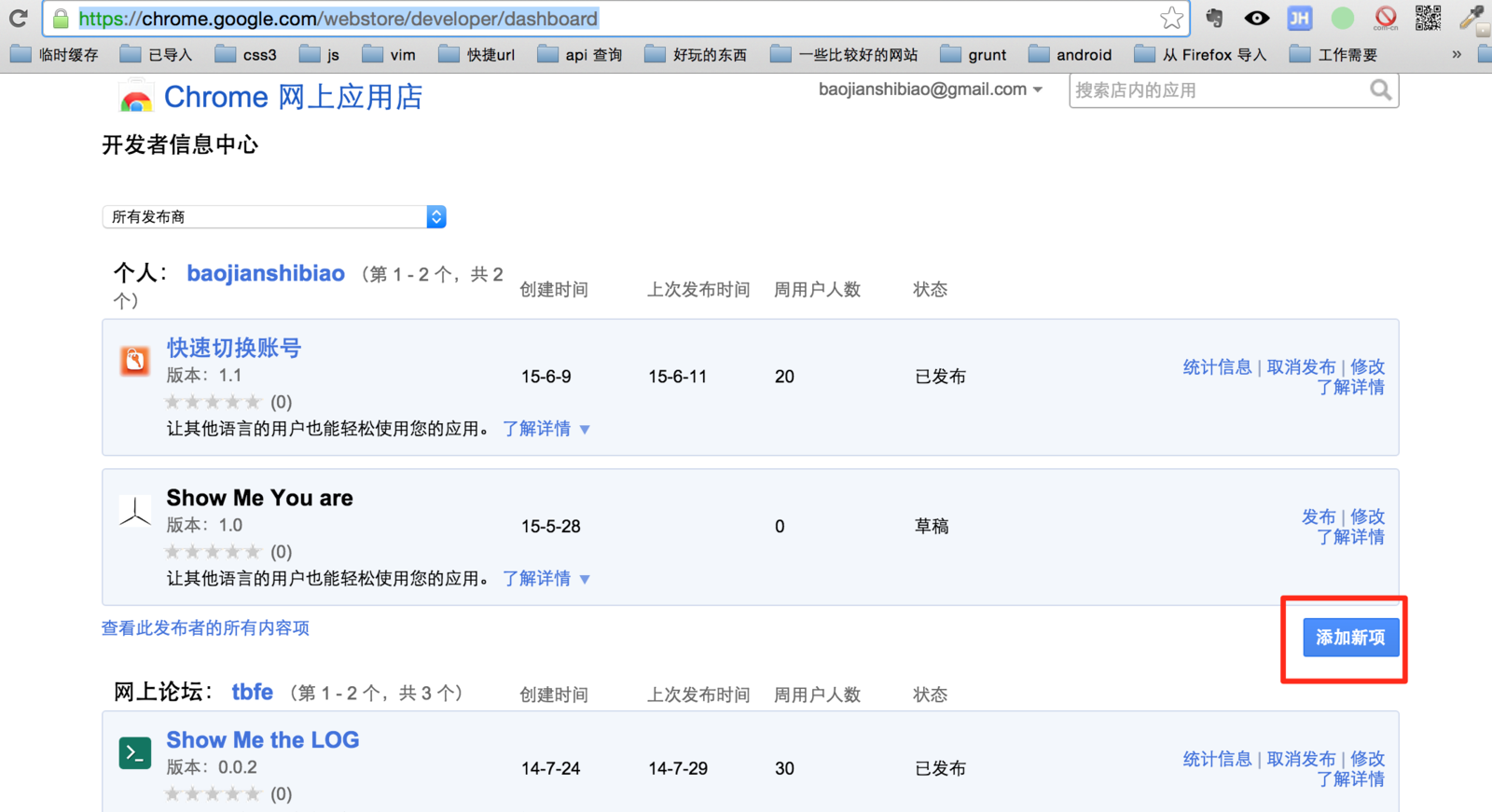Open 统计信息 for Show Me the LOG
The width and height of the screenshot is (1492, 812).
[x=1217, y=759]
